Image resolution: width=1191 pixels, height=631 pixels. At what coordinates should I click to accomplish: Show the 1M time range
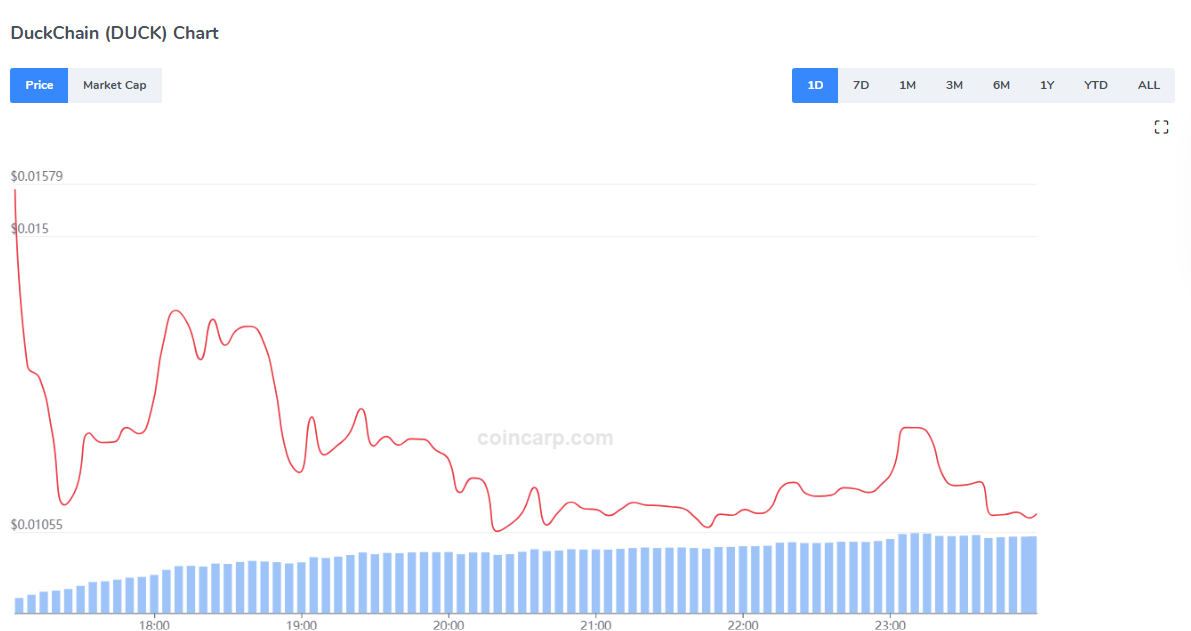tap(907, 85)
